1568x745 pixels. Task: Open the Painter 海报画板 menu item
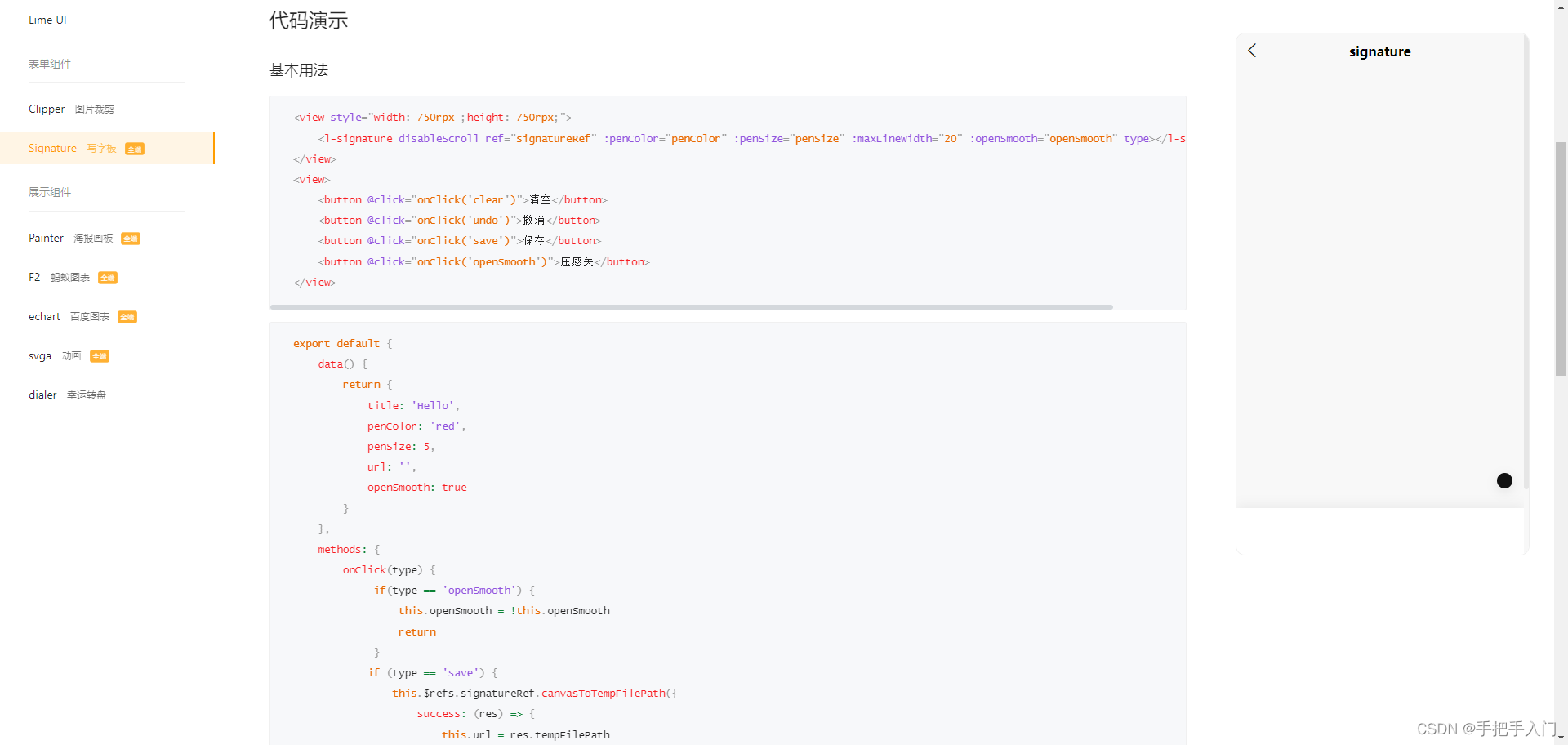84,238
